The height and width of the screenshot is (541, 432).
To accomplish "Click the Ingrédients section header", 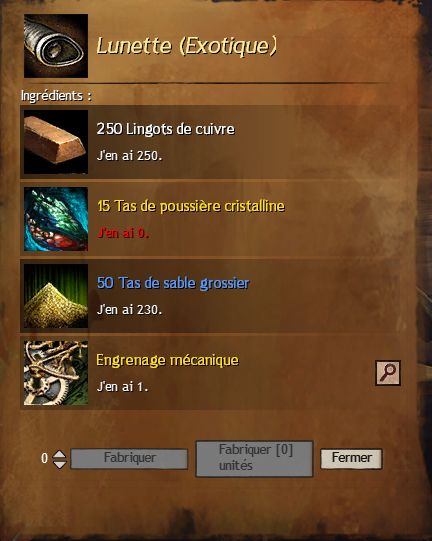I will point(56,96).
